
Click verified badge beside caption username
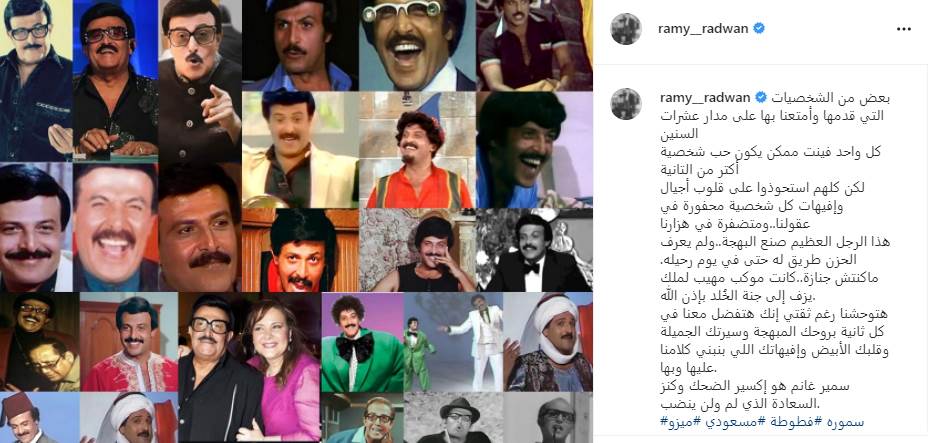[758, 98]
